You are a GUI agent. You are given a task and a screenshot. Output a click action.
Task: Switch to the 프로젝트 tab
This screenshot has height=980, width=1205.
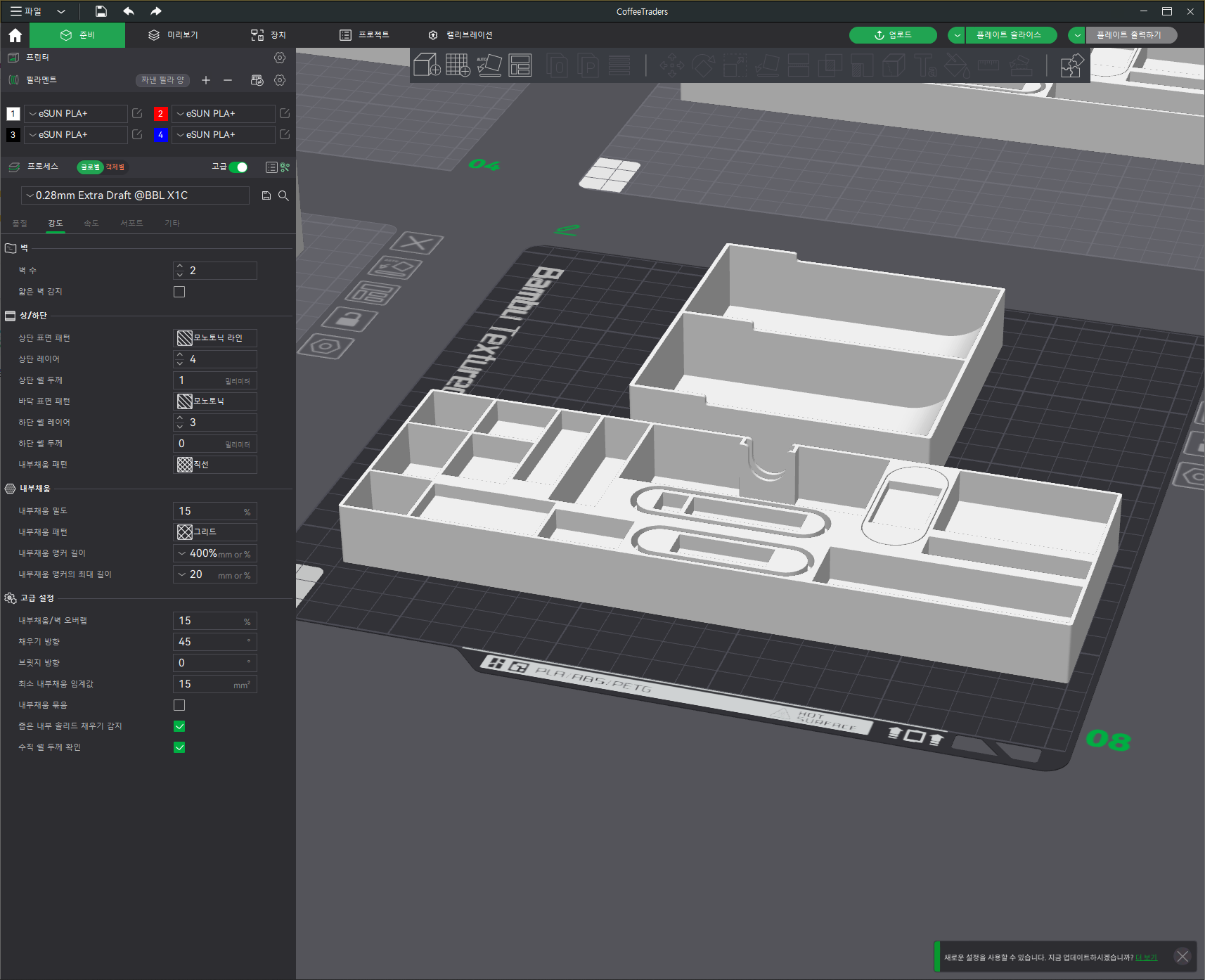(364, 35)
